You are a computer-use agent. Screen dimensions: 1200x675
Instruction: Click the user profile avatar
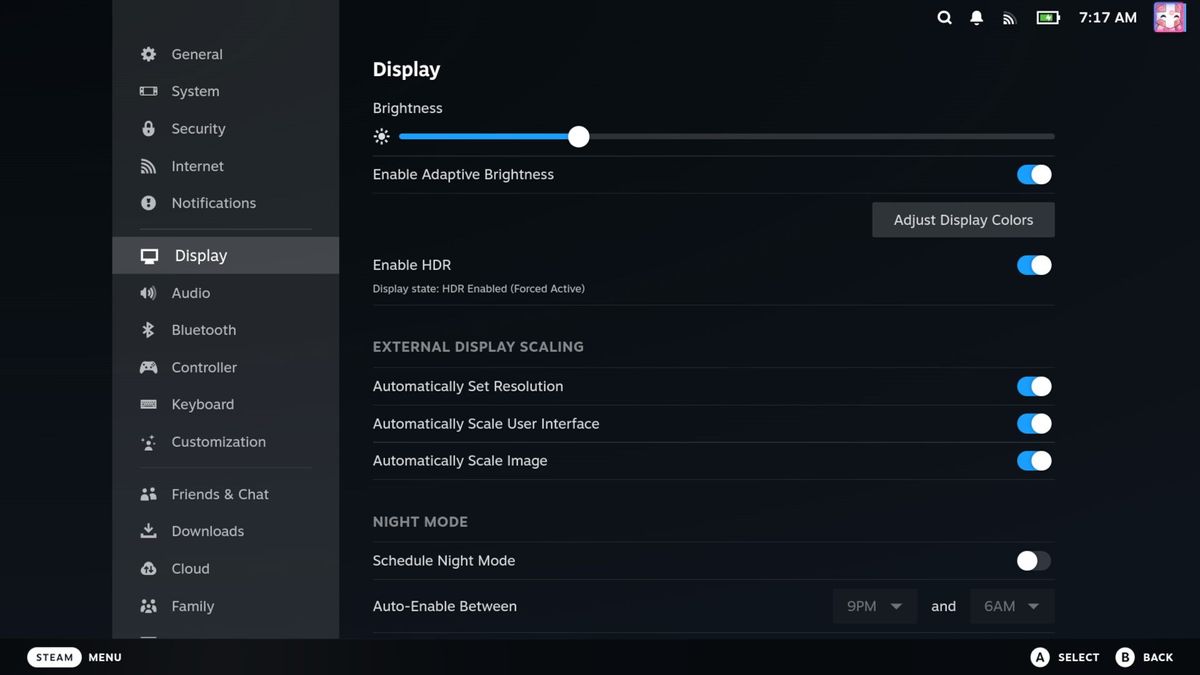1169,17
